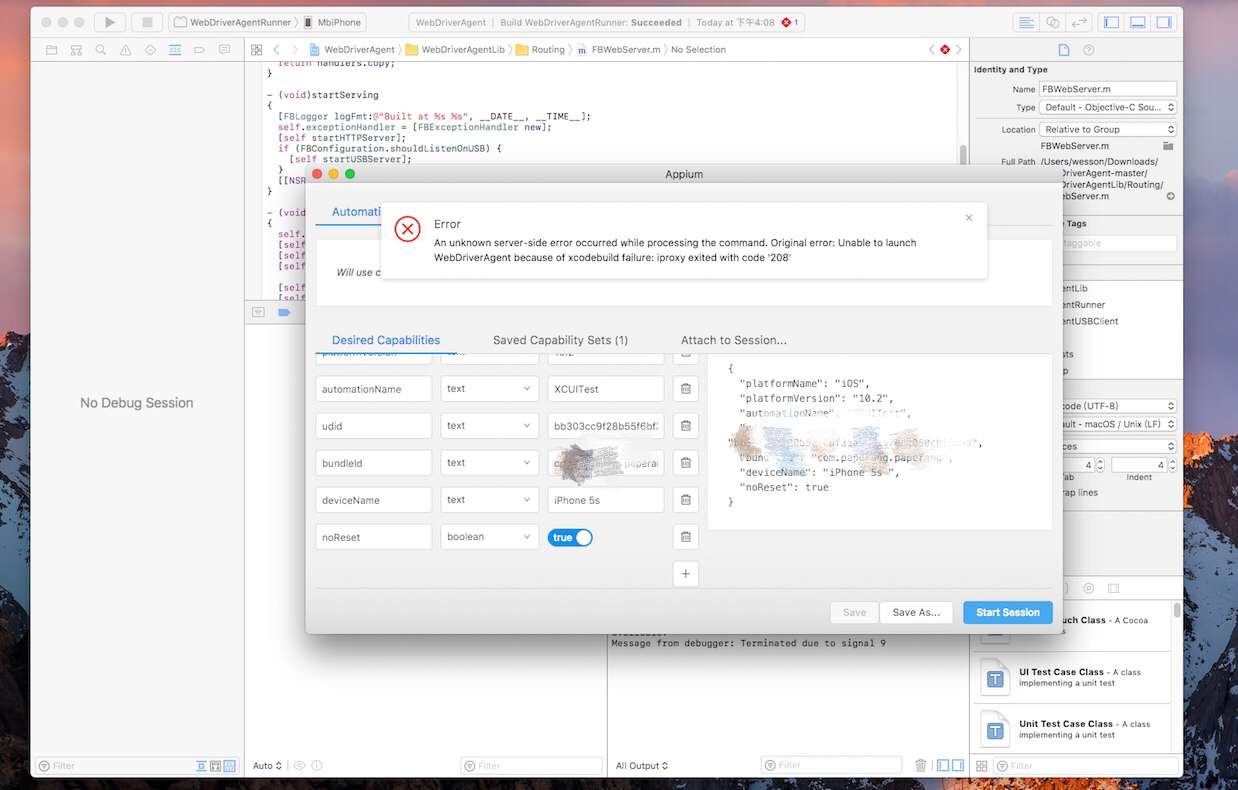Jump to the error in jump bar
The width and height of the screenshot is (1238, 790).
point(945,49)
